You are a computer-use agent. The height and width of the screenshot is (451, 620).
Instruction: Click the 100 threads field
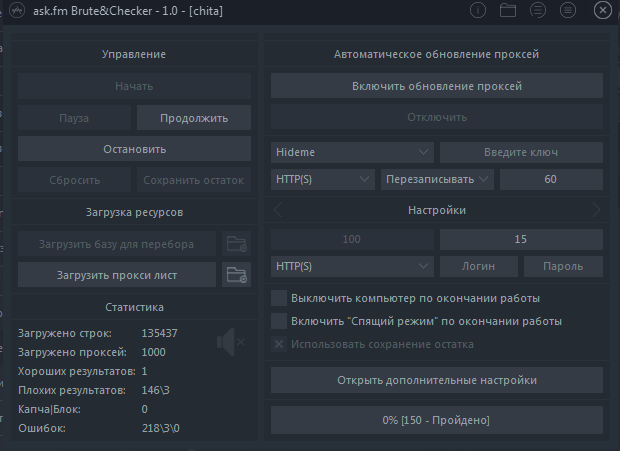coord(352,239)
